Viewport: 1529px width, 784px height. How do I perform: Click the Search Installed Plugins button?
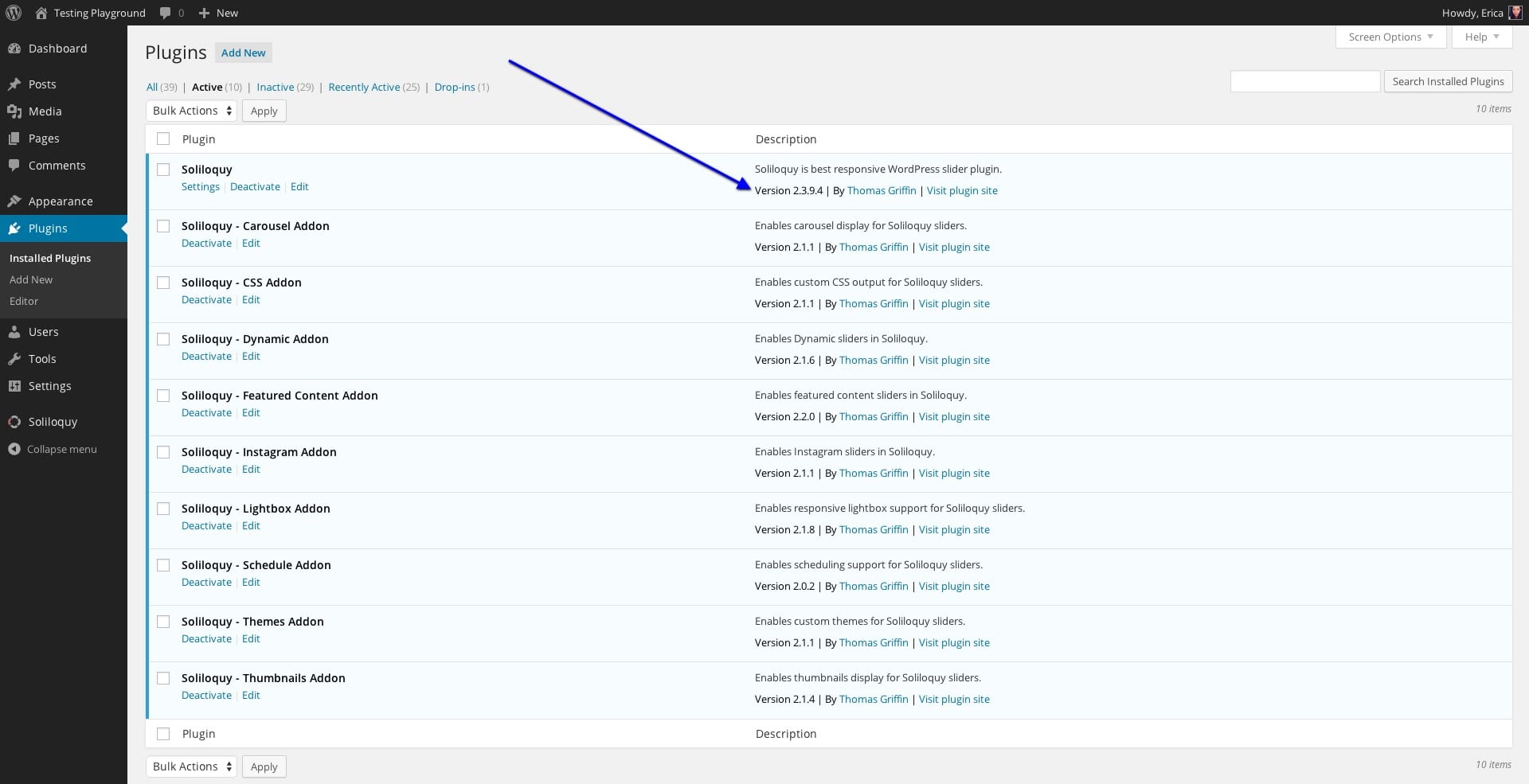[1448, 81]
